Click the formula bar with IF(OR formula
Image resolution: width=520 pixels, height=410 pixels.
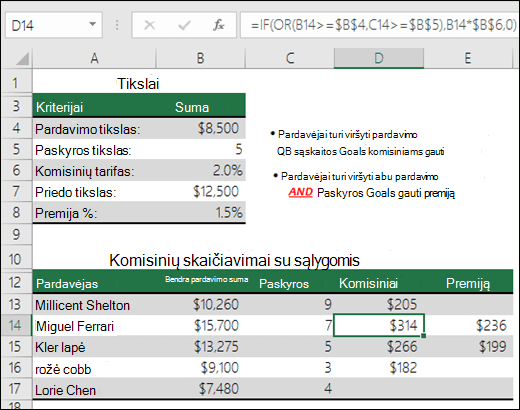pos(379,25)
